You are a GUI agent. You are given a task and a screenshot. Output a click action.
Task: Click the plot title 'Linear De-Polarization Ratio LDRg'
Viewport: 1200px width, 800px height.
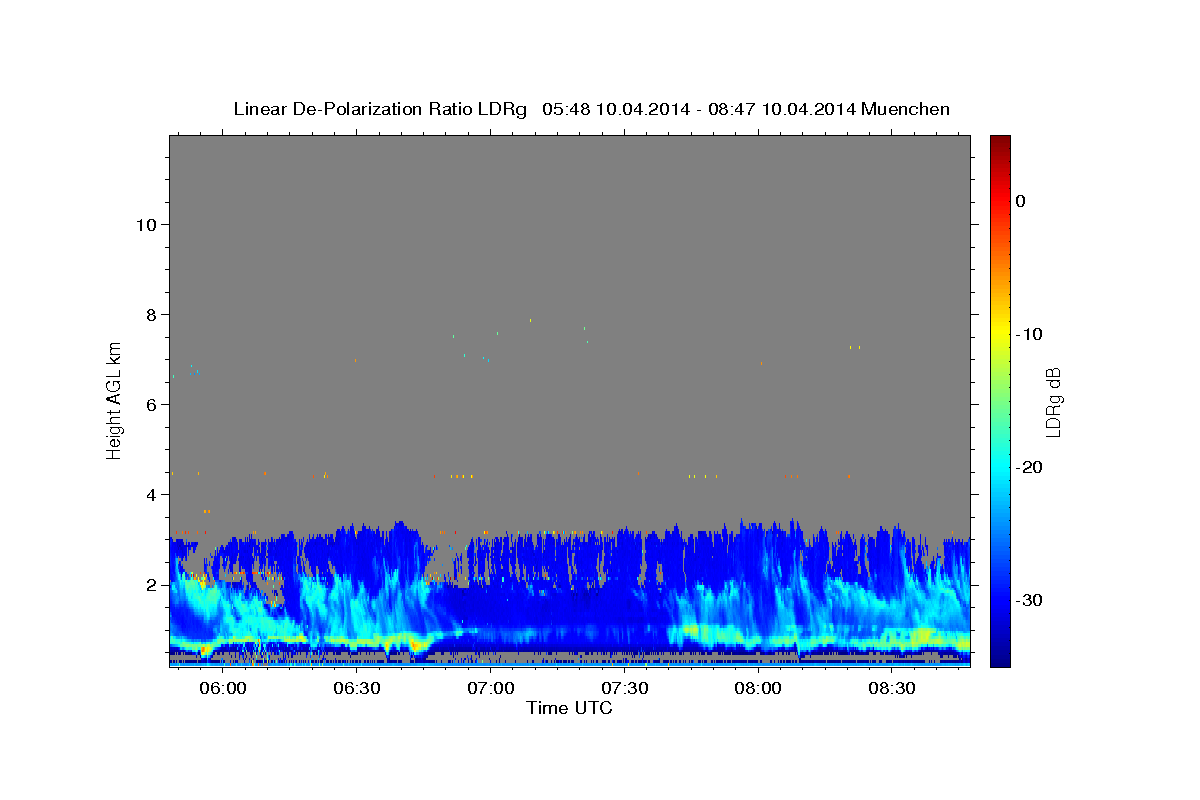[x=379, y=109]
